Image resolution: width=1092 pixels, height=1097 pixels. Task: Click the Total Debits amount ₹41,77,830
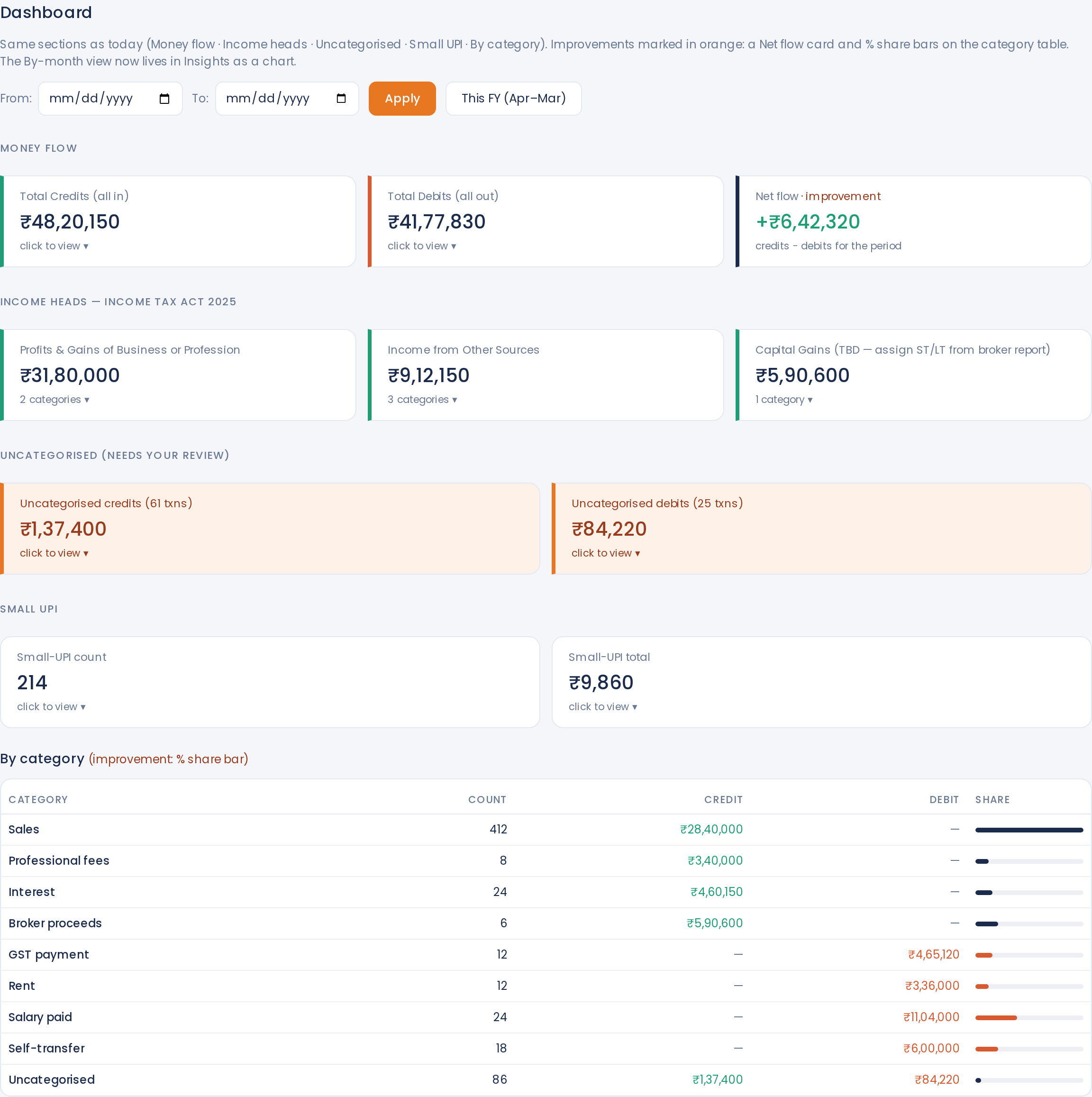pyautogui.click(x=437, y=222)
